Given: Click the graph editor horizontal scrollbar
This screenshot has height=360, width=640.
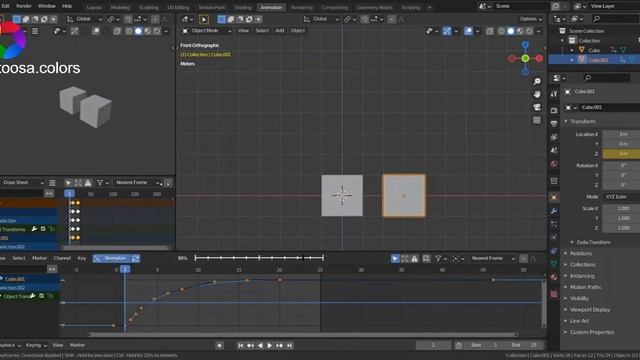Looking at the screenshot, I should tap(304, 335).
